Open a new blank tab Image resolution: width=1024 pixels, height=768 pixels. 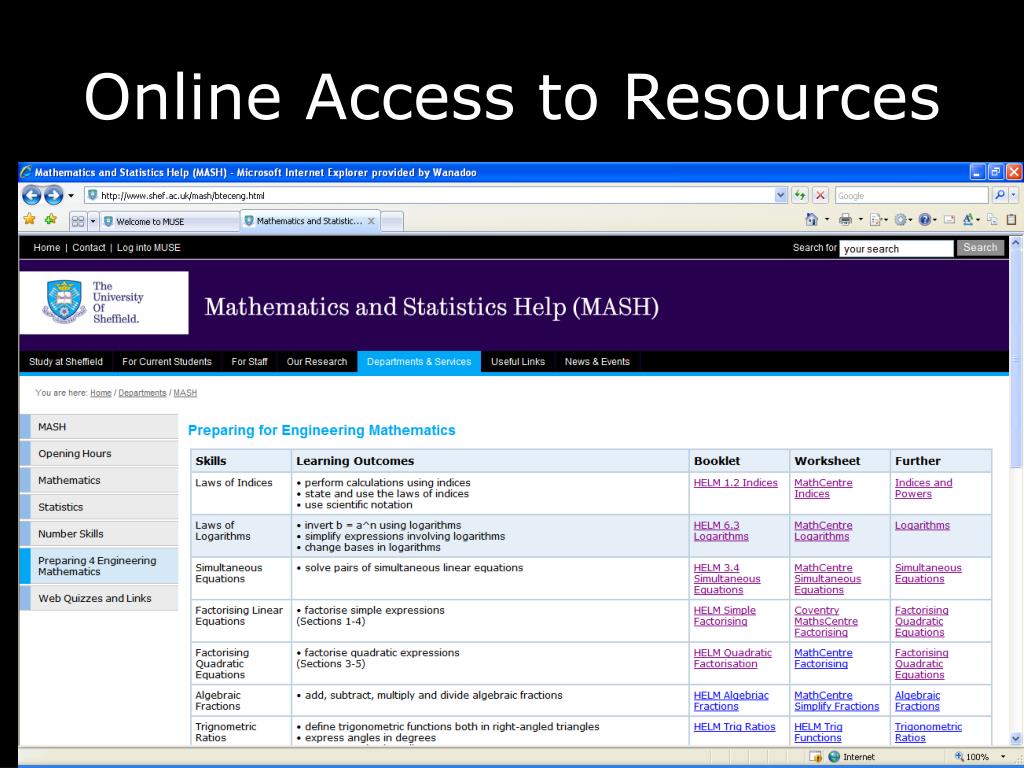(x=392, y=221)
